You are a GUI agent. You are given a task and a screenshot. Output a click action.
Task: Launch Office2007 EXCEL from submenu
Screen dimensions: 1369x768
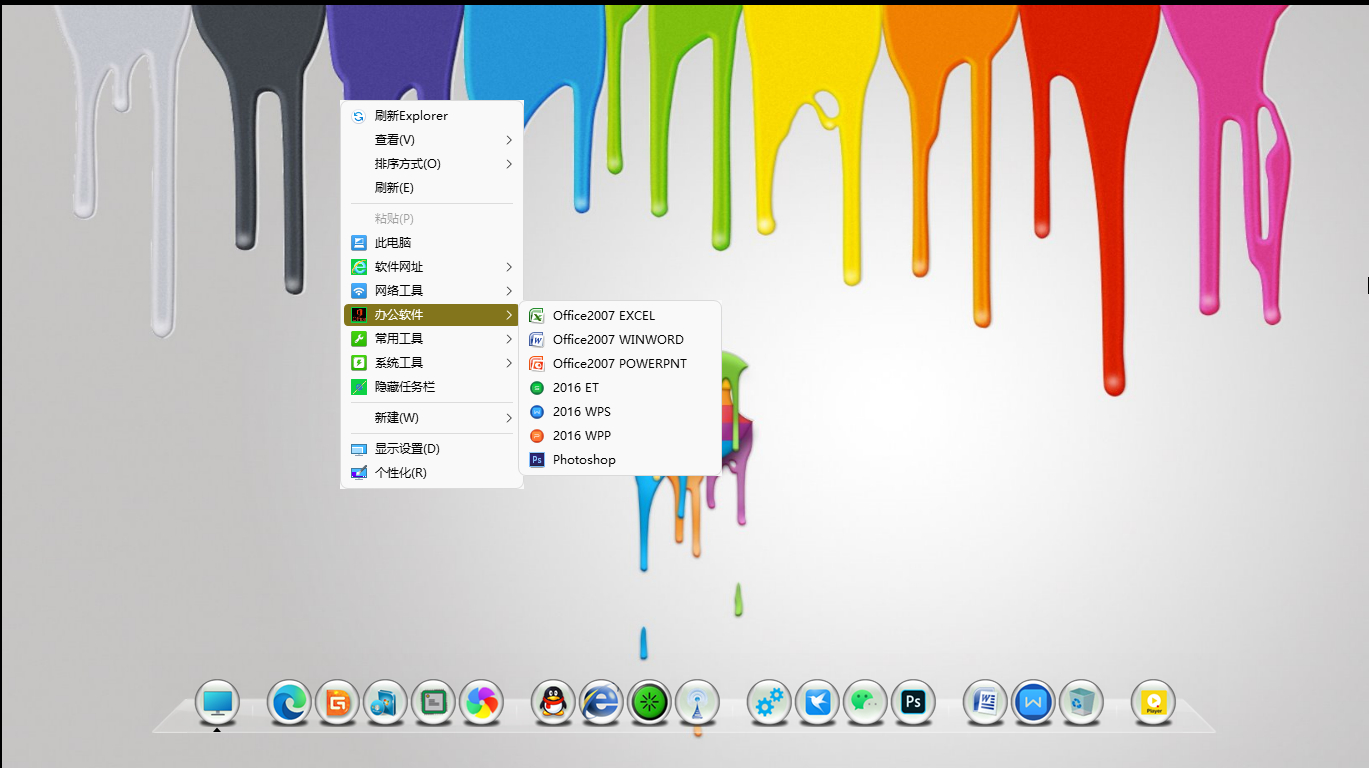click(x=620, y=316)
